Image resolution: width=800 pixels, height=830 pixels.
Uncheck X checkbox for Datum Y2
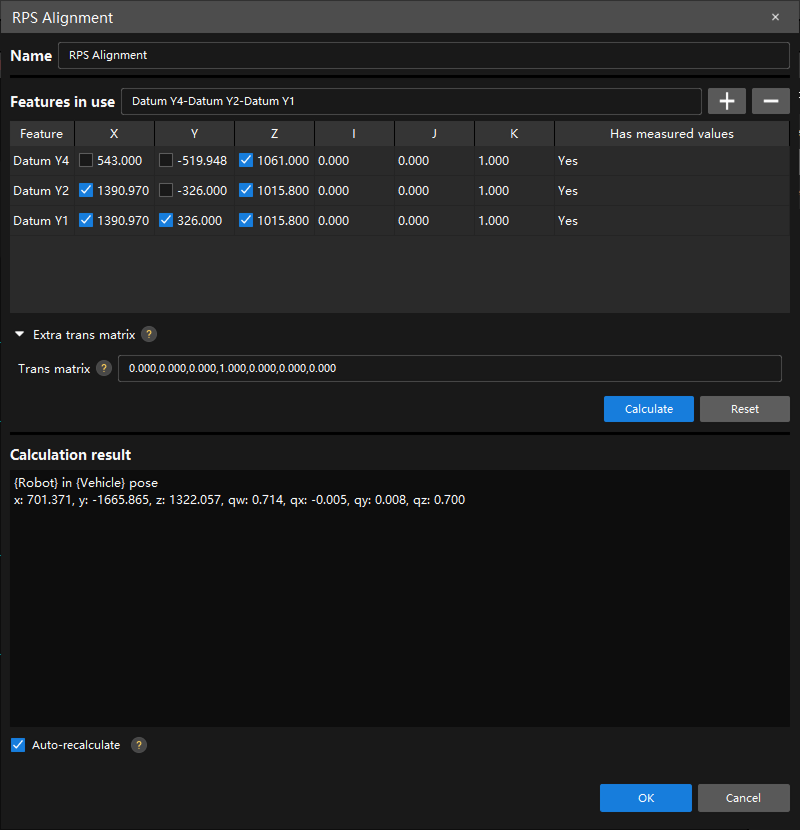[86, 191]
